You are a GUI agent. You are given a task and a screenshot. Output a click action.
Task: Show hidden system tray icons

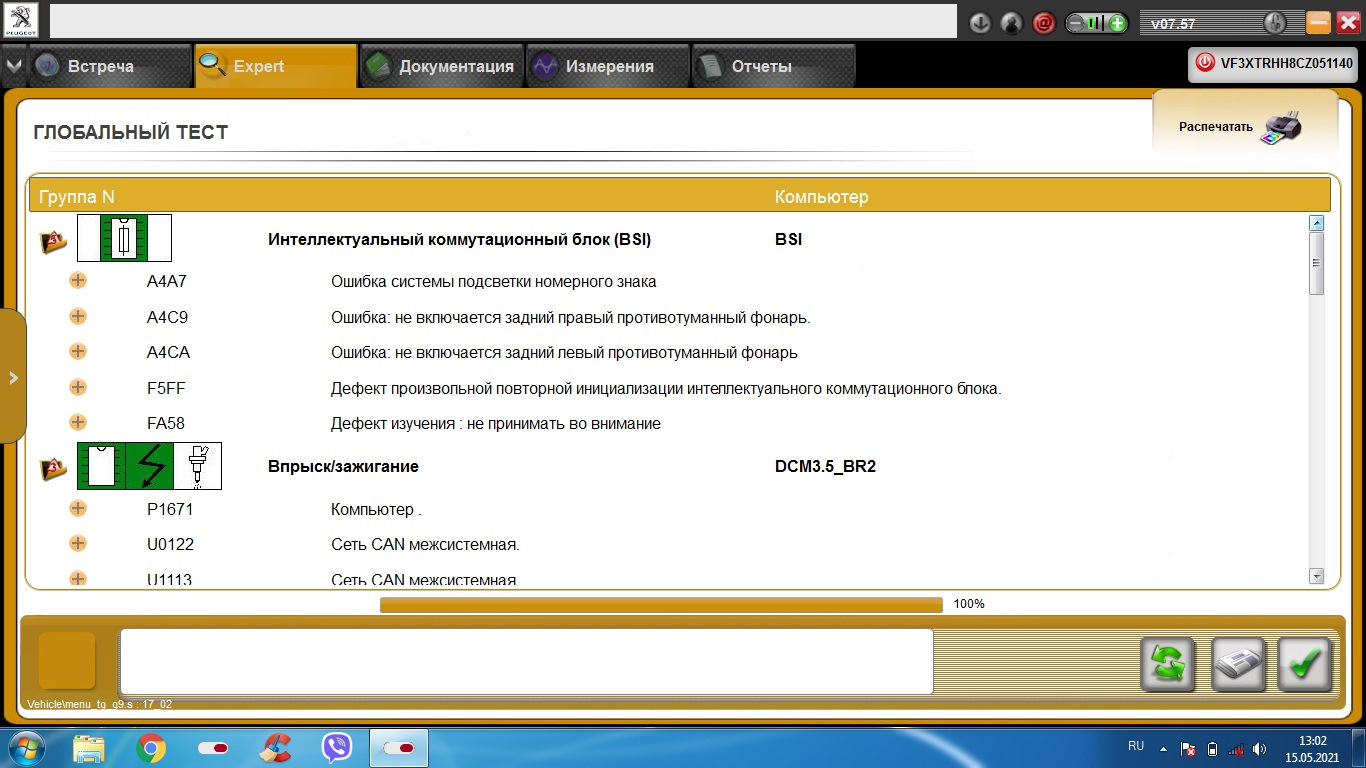click(1163, 748)
